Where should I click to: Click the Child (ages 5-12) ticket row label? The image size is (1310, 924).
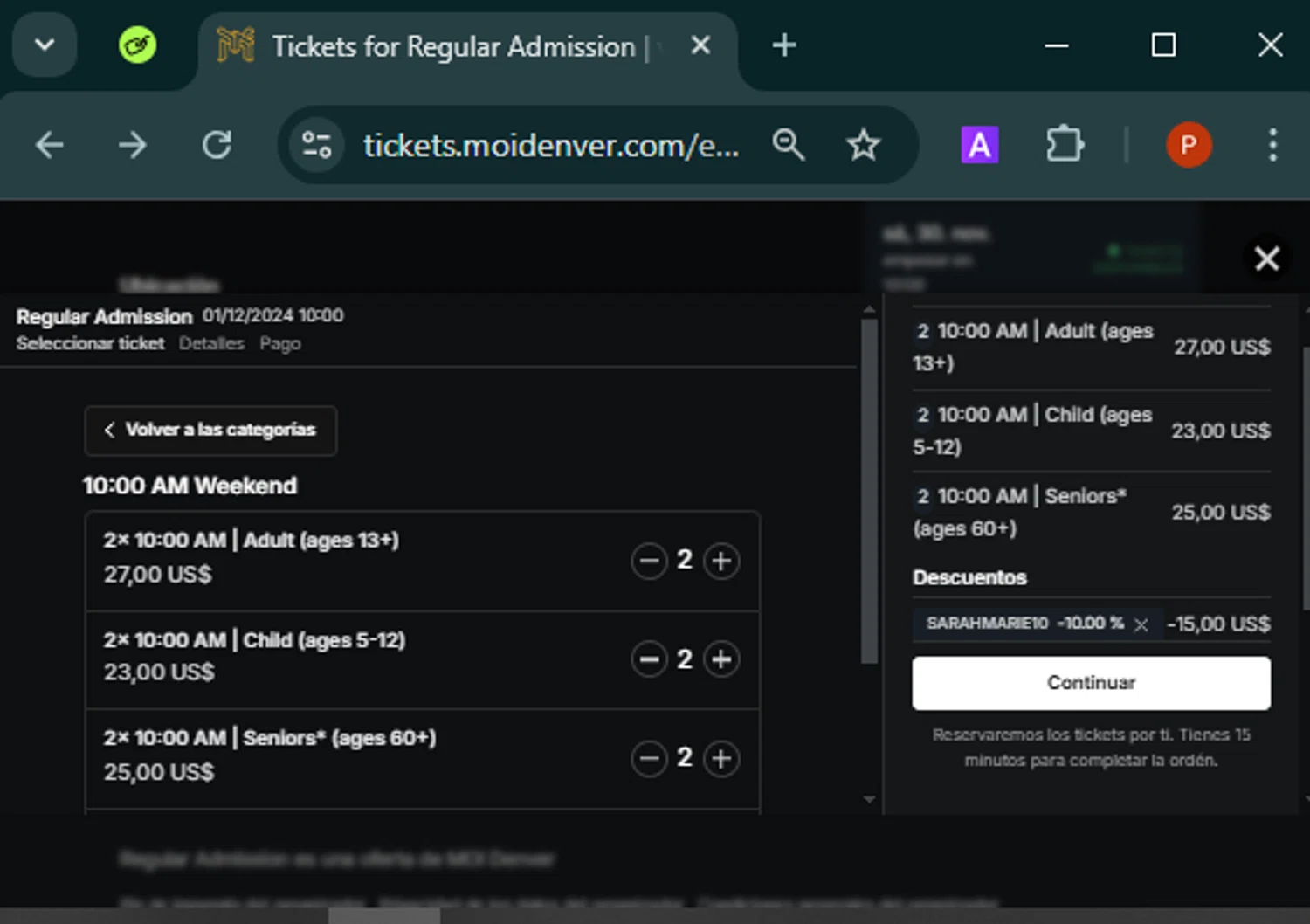(254, 639)
